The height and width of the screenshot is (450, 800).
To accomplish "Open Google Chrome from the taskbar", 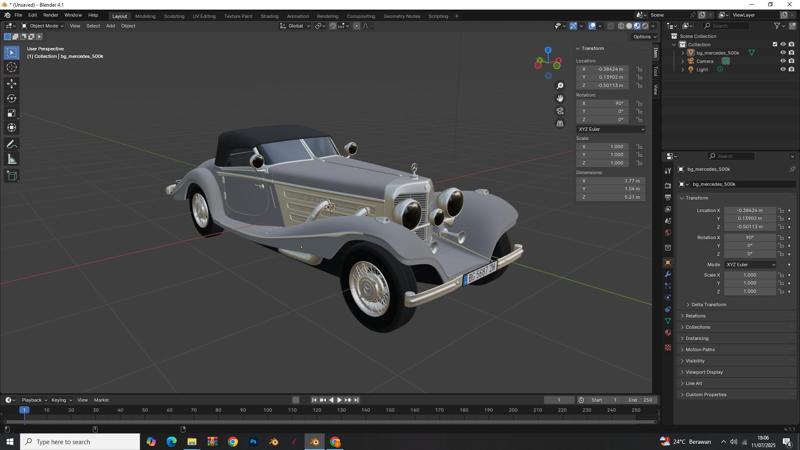I will click(x=233, y=442).
